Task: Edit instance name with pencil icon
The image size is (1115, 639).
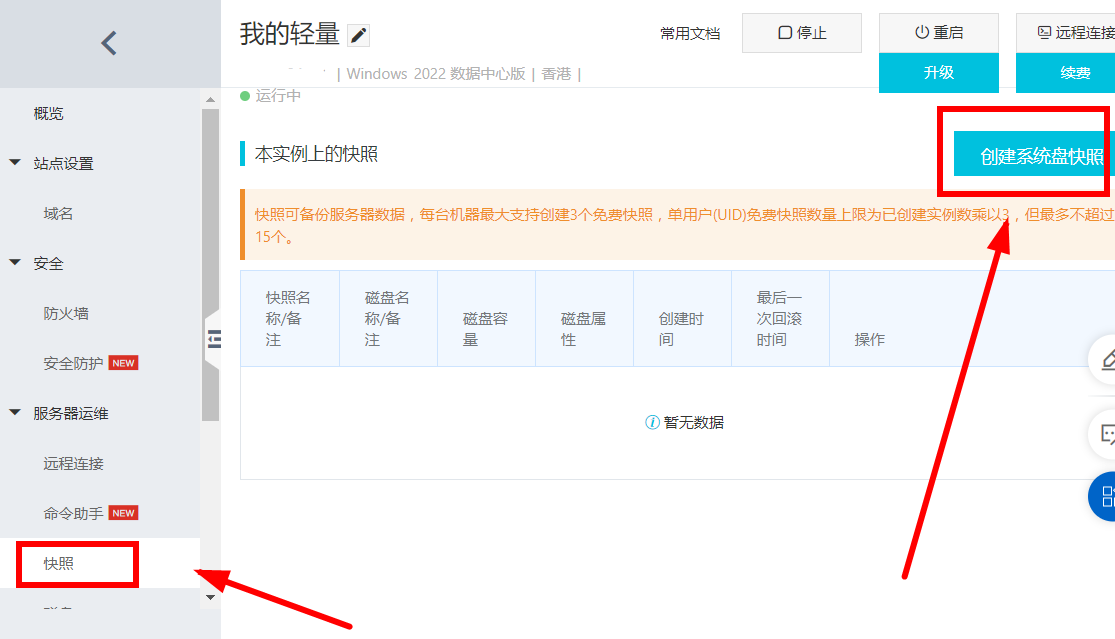Action: point(358,35)
